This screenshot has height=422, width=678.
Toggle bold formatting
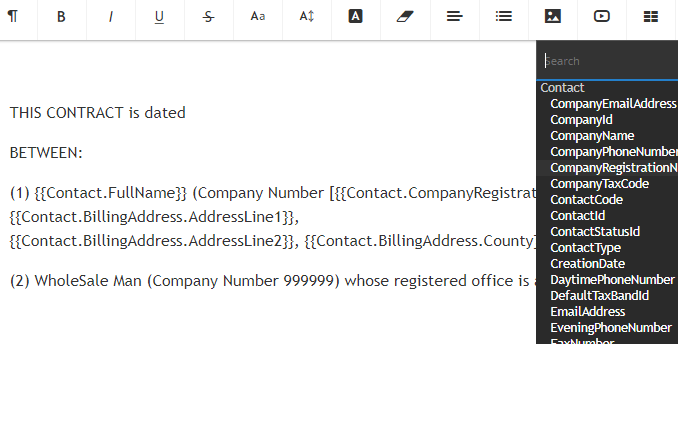click(x=61, y=16)
